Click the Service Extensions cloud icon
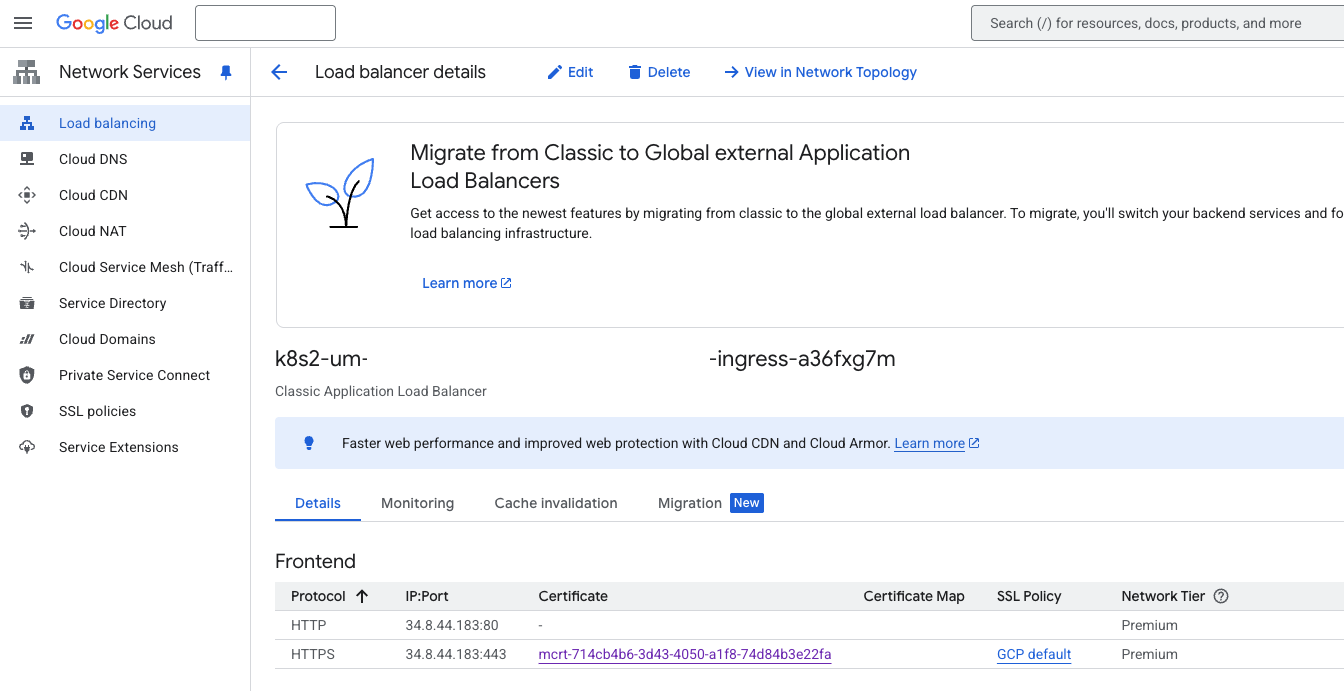1344x691 pixels. (27, 447)
